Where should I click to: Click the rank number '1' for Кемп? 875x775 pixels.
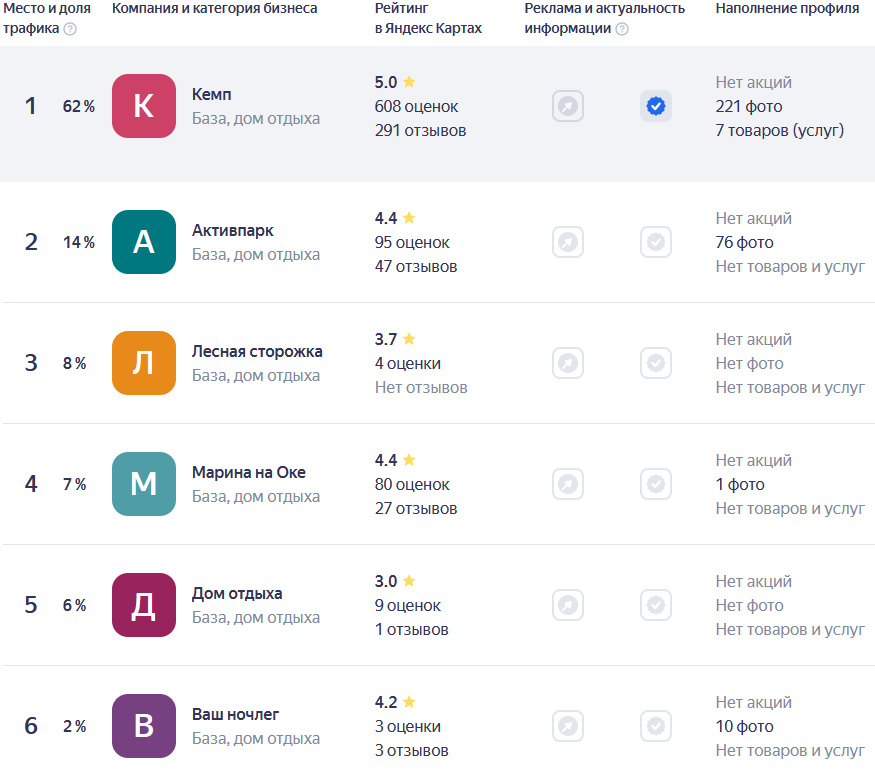click(31, 106)
